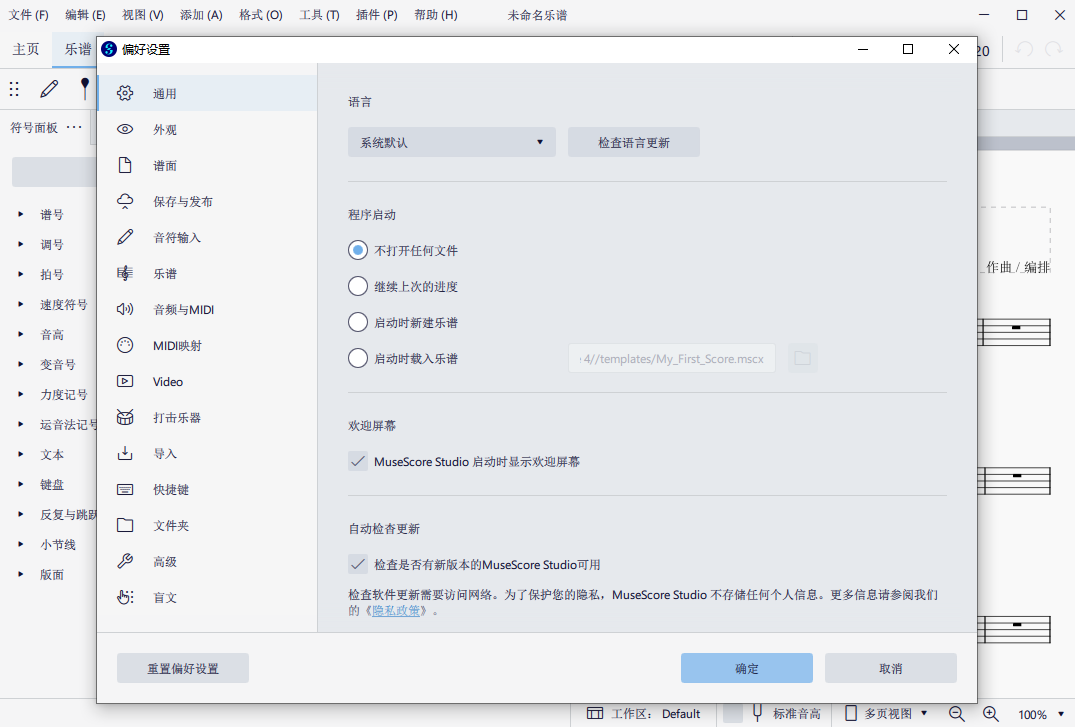
Task: Open the 导入 import icon
Action: (125, 453)
